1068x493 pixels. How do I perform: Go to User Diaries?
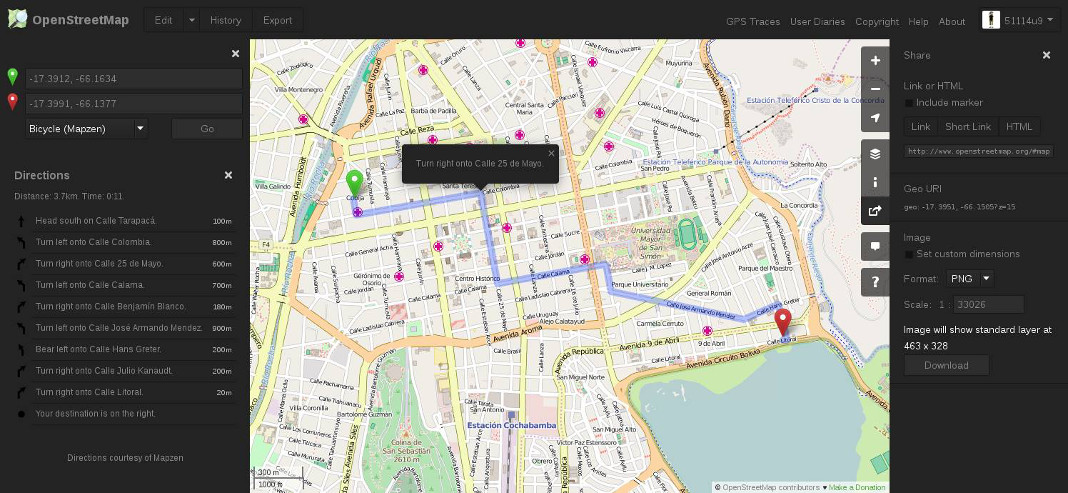[817, 22]
